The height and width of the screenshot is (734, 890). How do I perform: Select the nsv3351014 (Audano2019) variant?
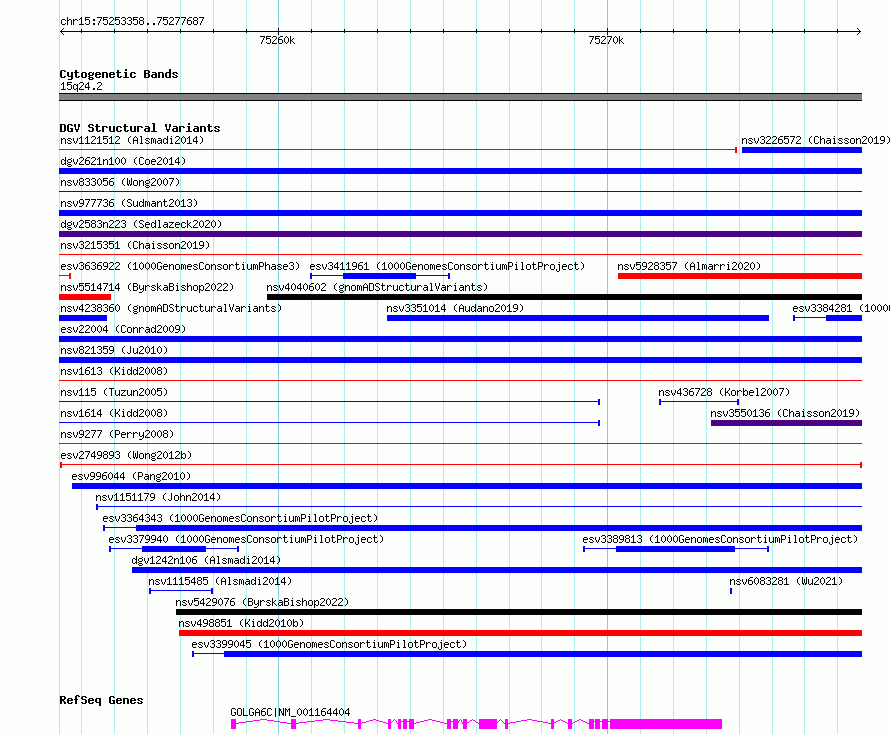578,318
